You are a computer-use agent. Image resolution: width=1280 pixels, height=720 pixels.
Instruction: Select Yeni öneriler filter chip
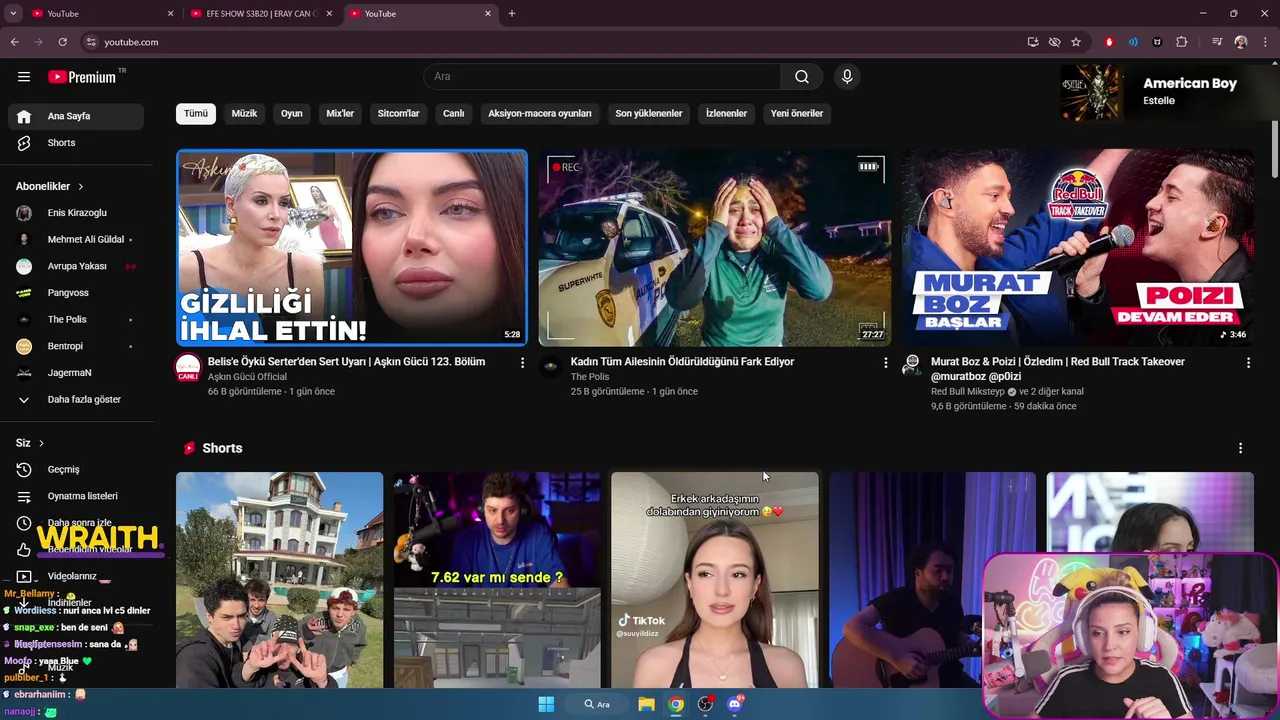[x=797, y=114]
